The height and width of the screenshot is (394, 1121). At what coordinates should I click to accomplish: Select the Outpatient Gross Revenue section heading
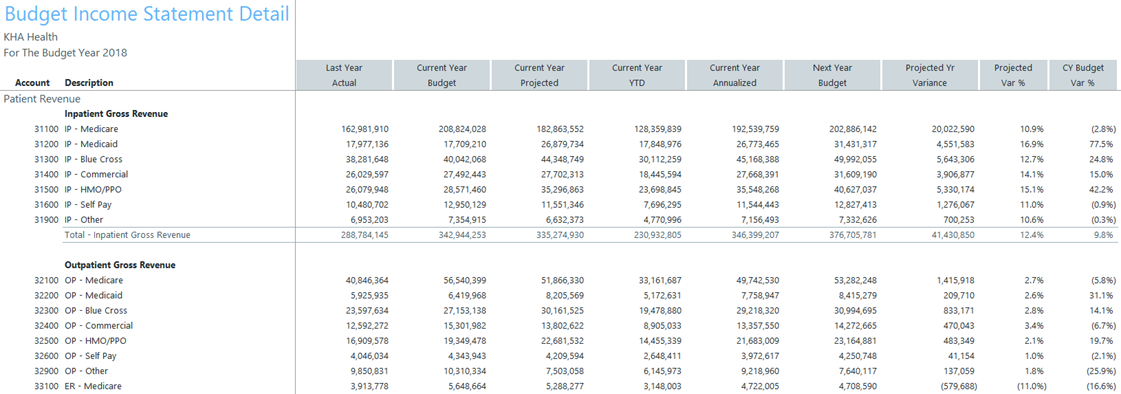(120, 265)
